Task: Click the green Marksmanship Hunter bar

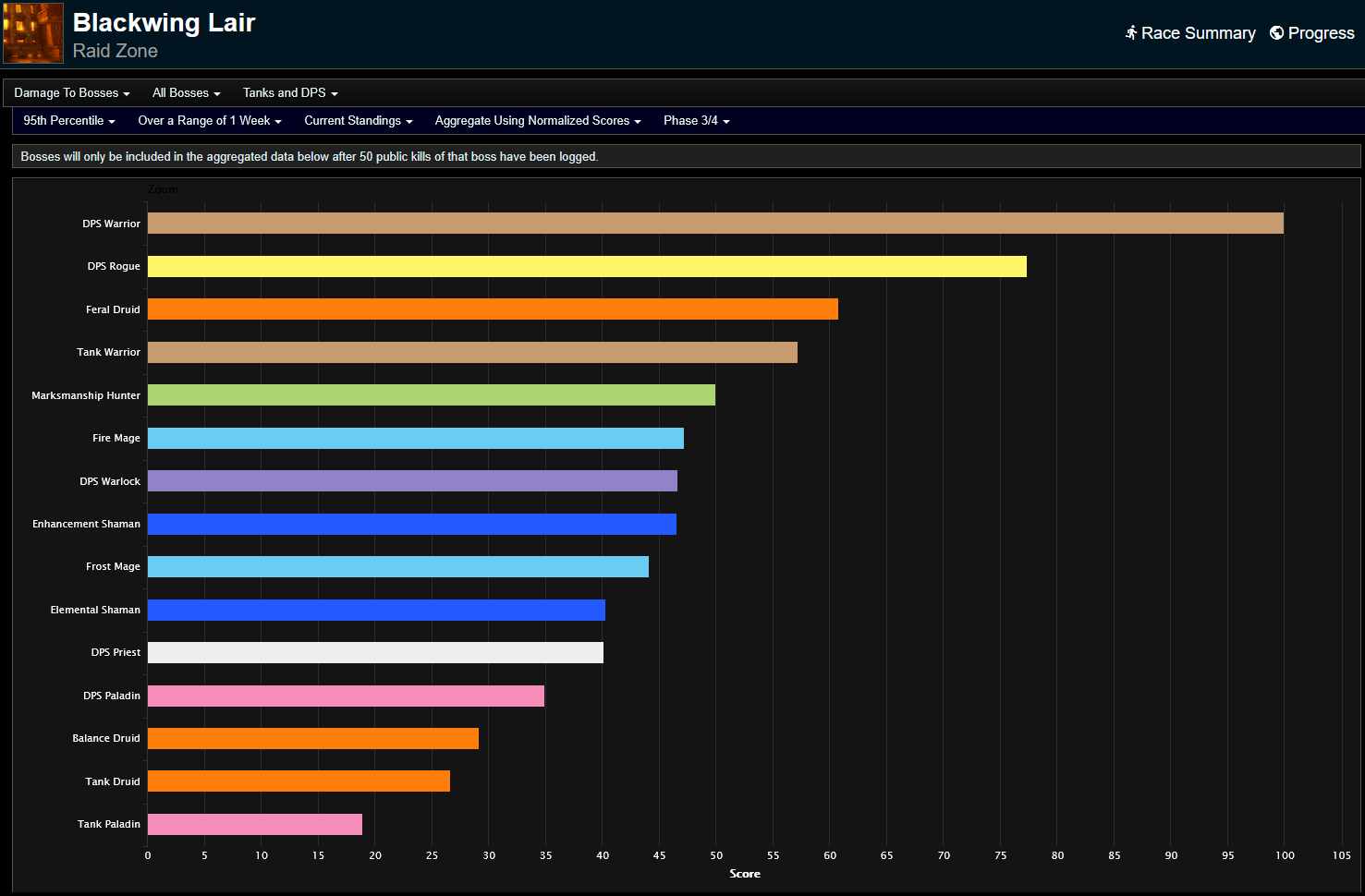Action: [431, 395]
